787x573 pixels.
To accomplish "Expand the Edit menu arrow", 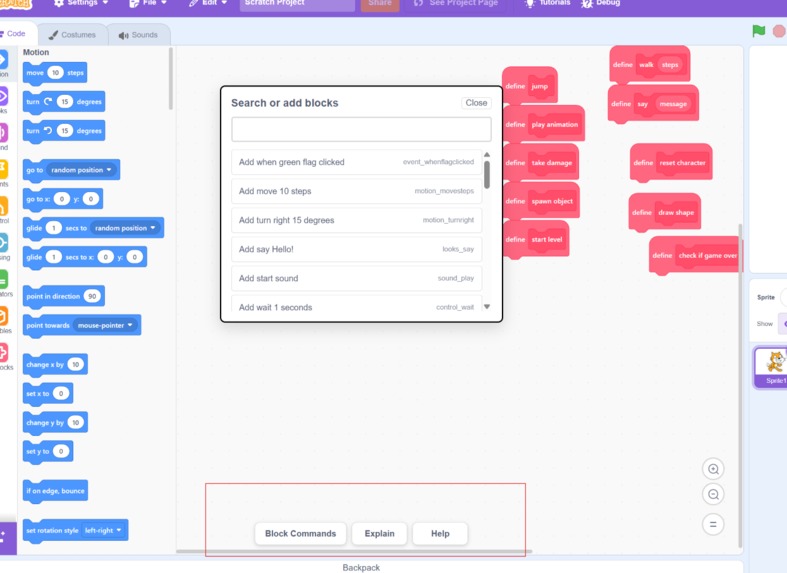I will [224, 3].
